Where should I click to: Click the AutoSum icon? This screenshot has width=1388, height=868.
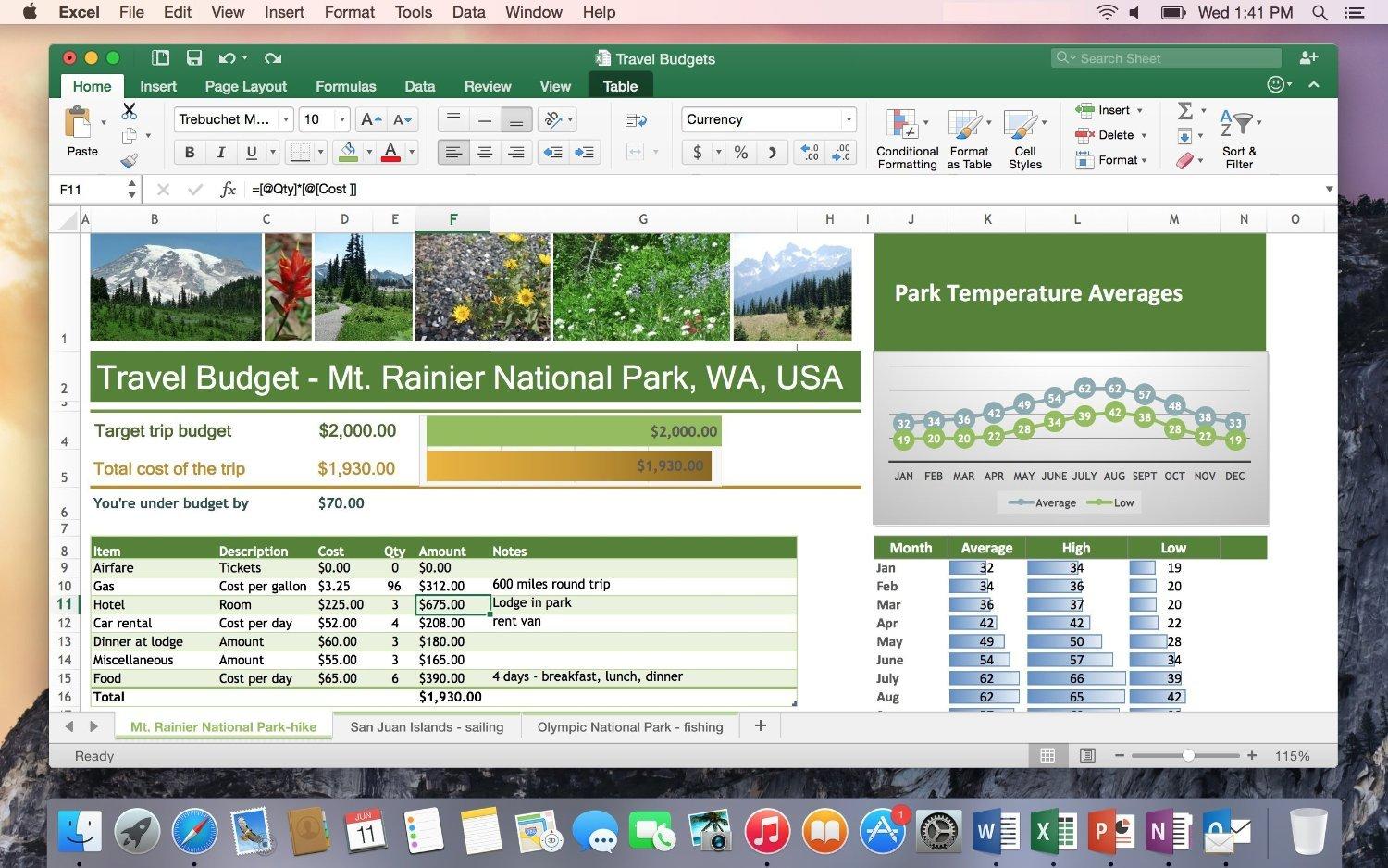(x=1187, y=110)
